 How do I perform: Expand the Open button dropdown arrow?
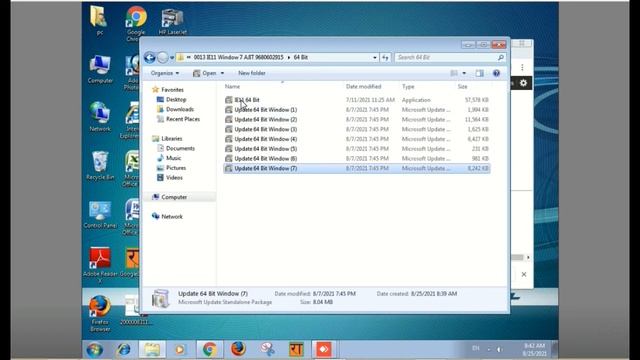[x=222, y=73]
